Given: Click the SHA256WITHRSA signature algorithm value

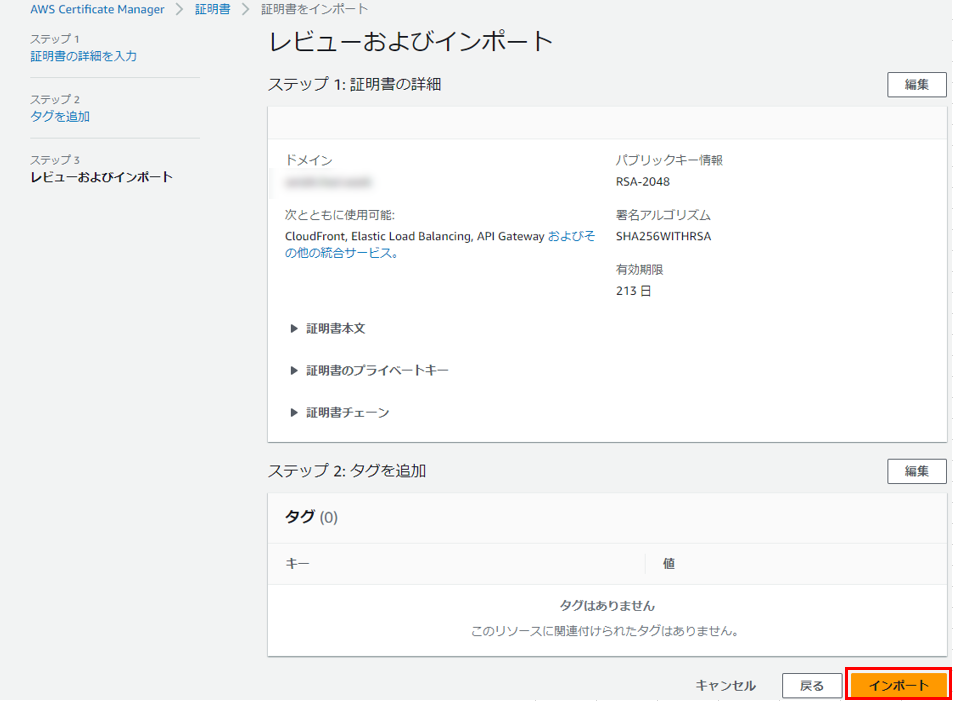Looking at the screenshot, I should [x=663, y=236].
